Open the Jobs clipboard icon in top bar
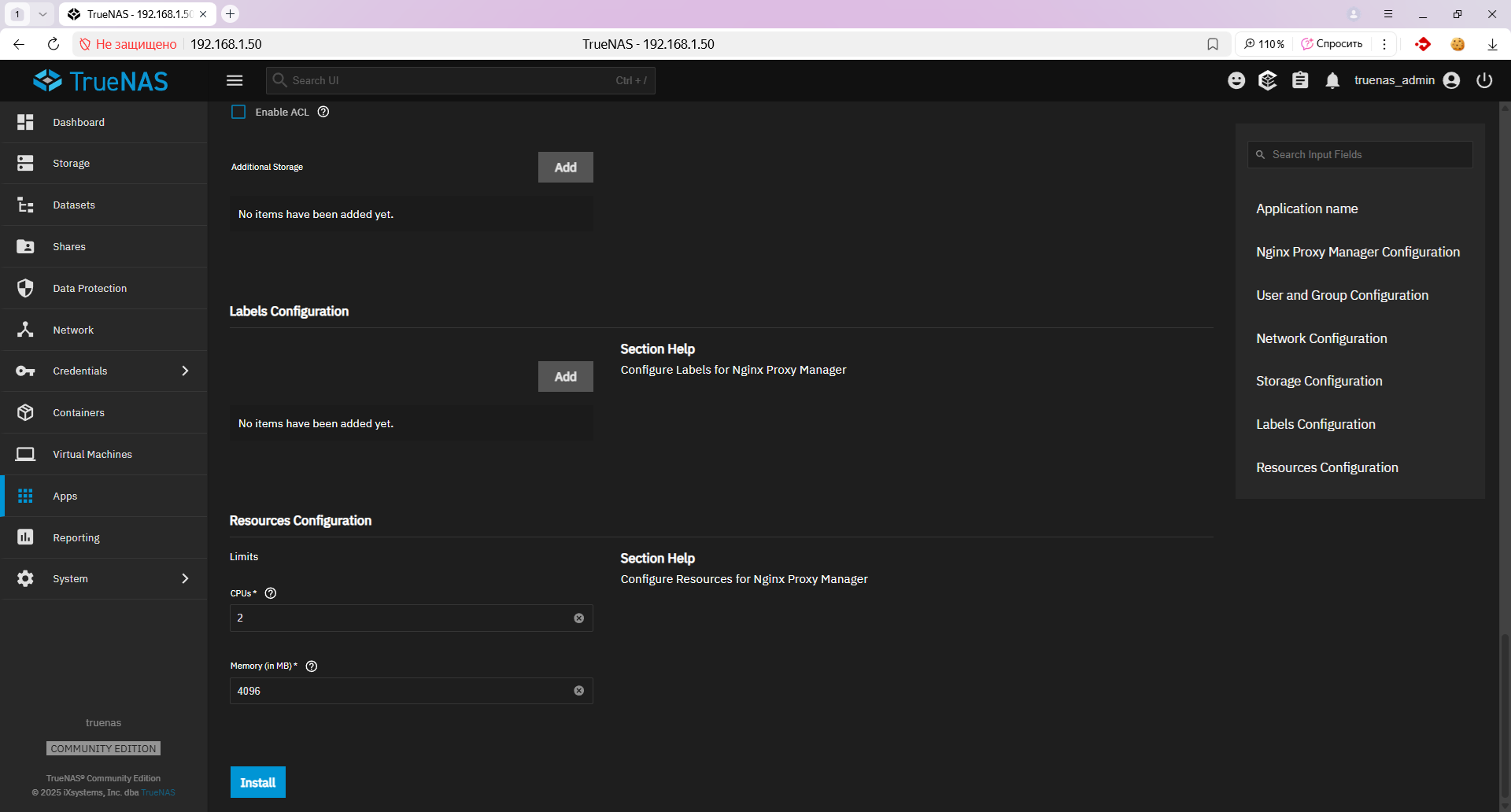The width and height of the screenshot is (1511, 812). click(1300, 80)
